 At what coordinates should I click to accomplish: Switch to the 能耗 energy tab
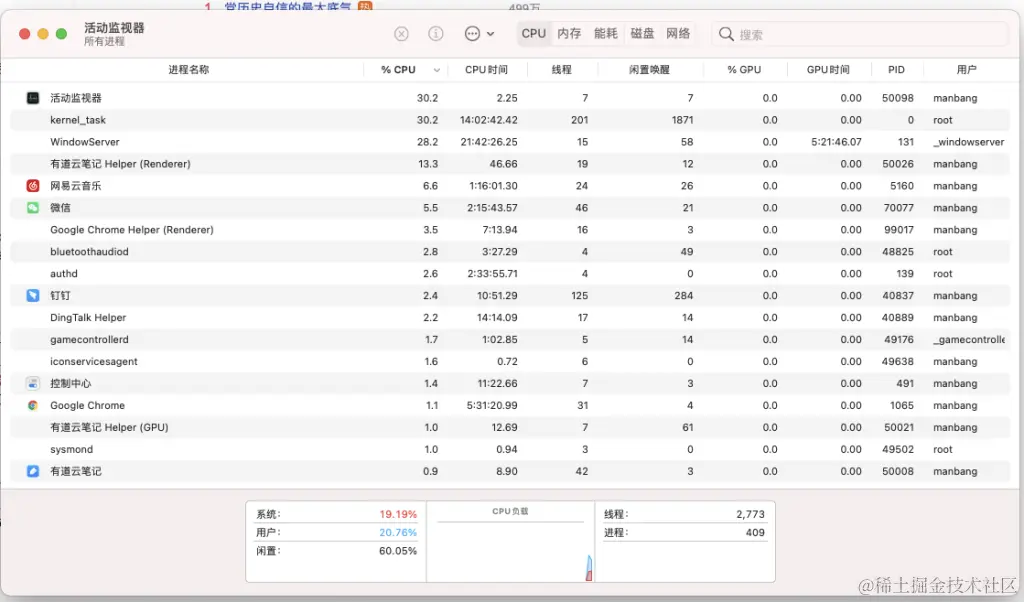coord(605,33)
